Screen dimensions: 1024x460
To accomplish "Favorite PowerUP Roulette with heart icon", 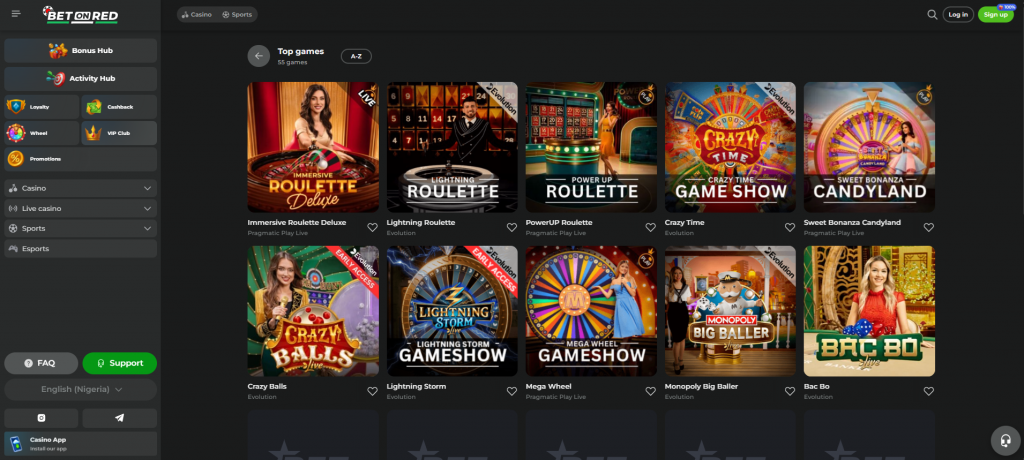I will point(650,227).
